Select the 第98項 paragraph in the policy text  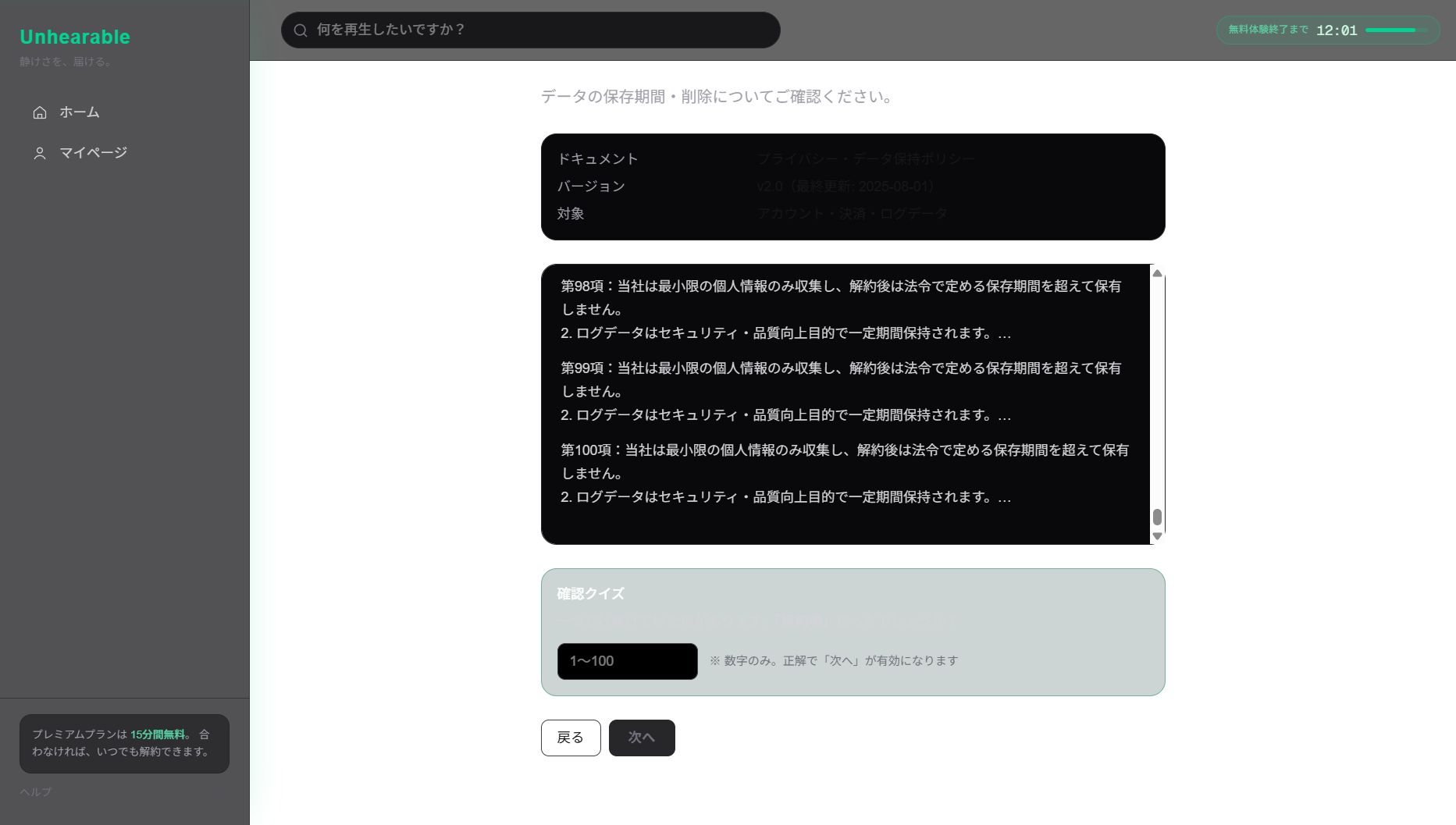pyautogui.click(x=841, y=309)
